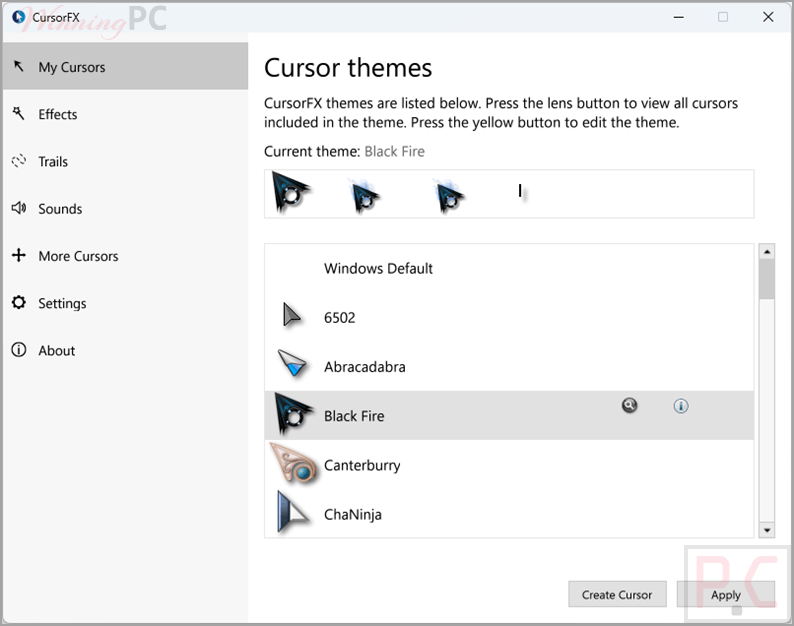Minimize the CursorFX window
Screen dimensions: 794x626
point(679,17)
